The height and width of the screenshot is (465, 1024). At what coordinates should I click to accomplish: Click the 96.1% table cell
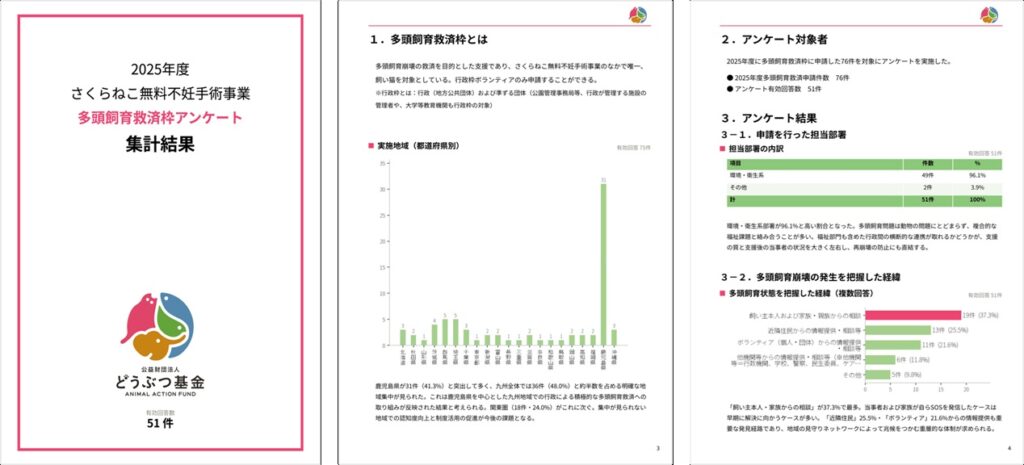(x=978, y=176)
